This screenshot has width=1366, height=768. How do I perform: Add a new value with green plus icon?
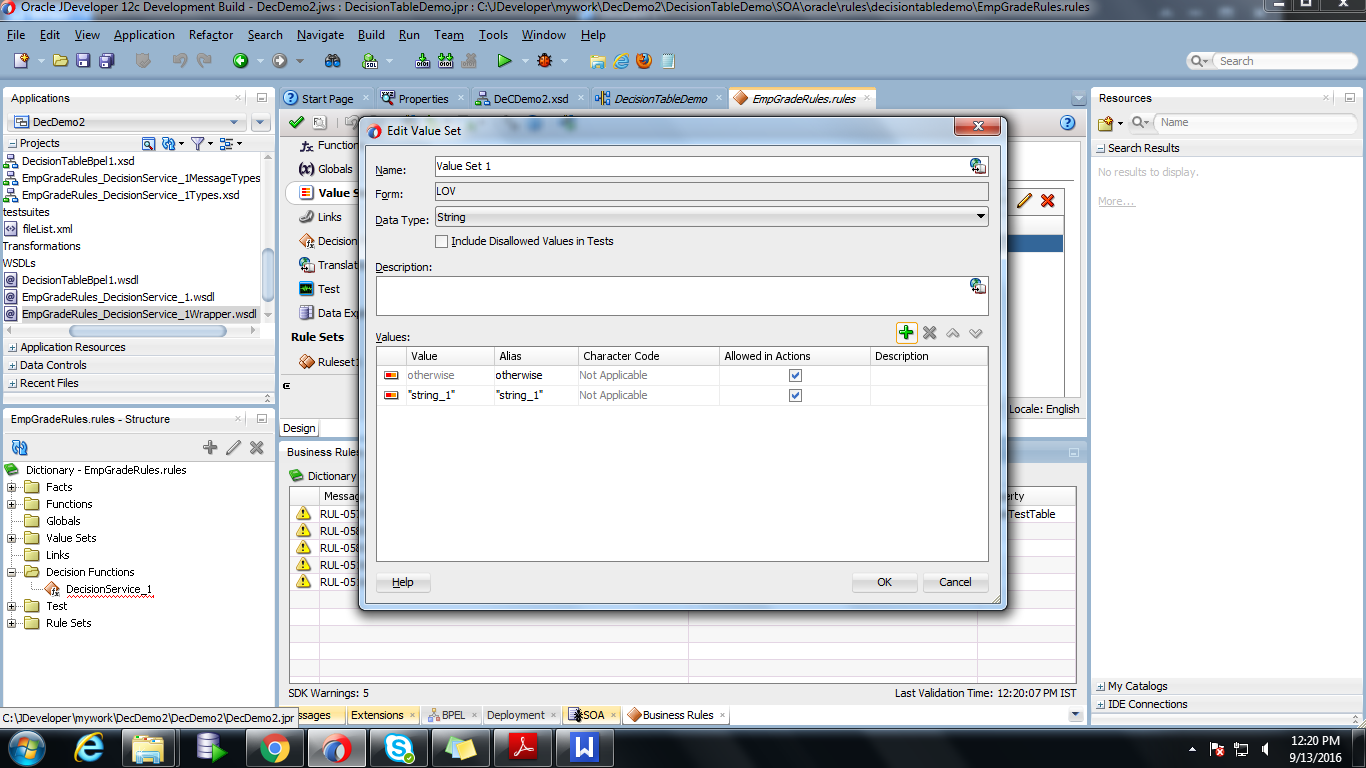[906, 332]
